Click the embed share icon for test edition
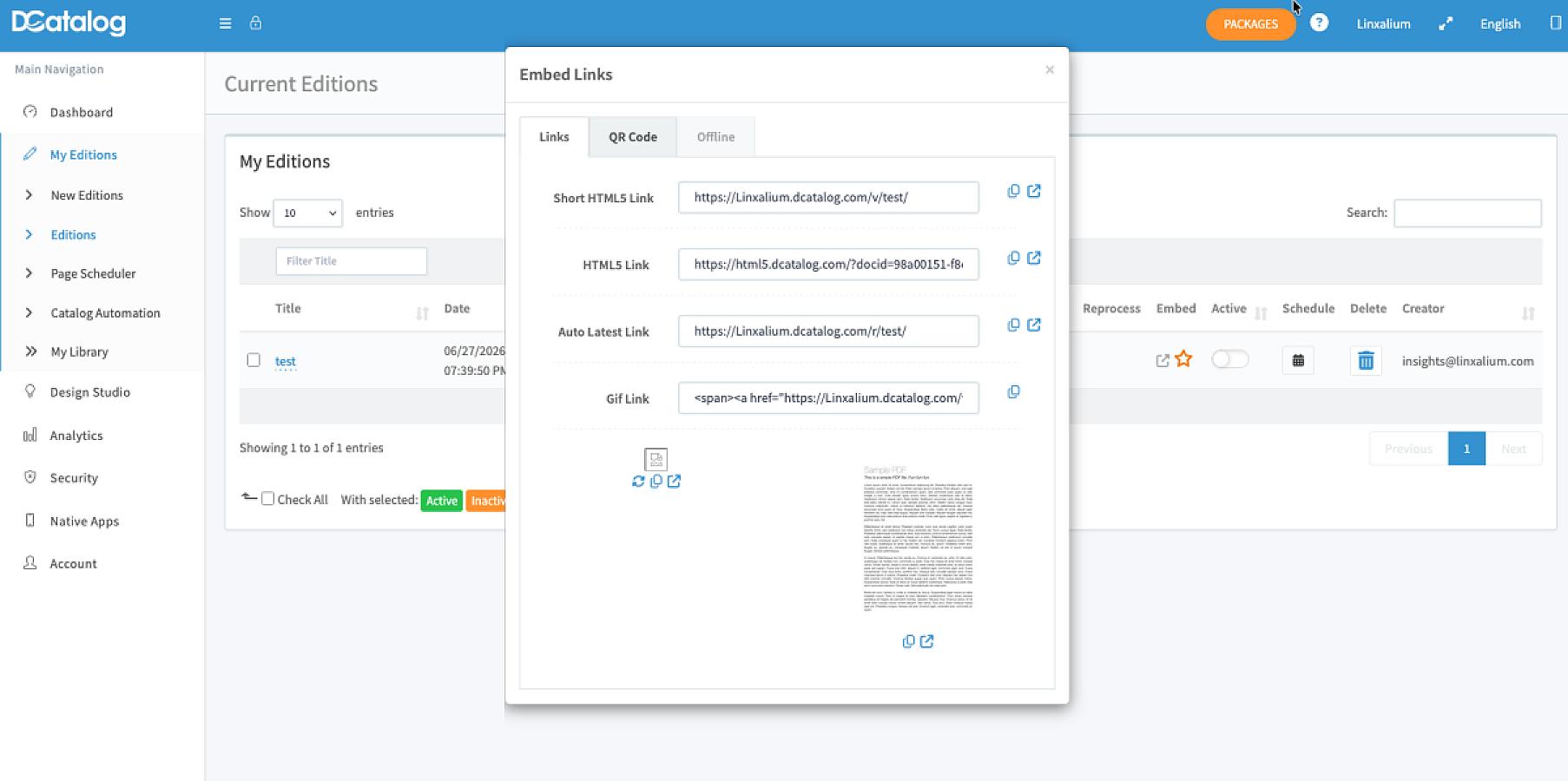Image resolution: width=1568 pixels, height=781 pixels. (x=1163, y=360)
